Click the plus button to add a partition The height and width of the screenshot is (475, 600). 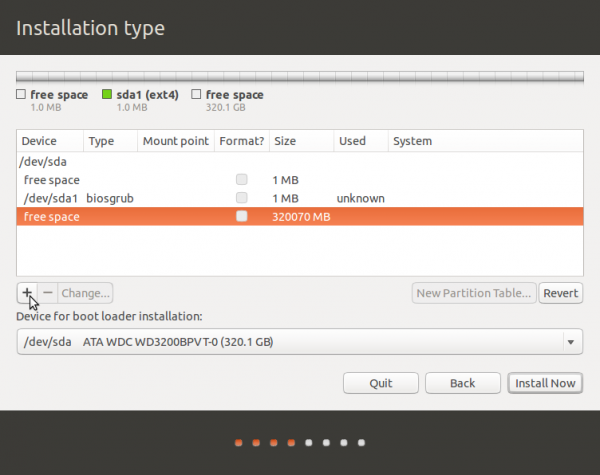(27, 293)
